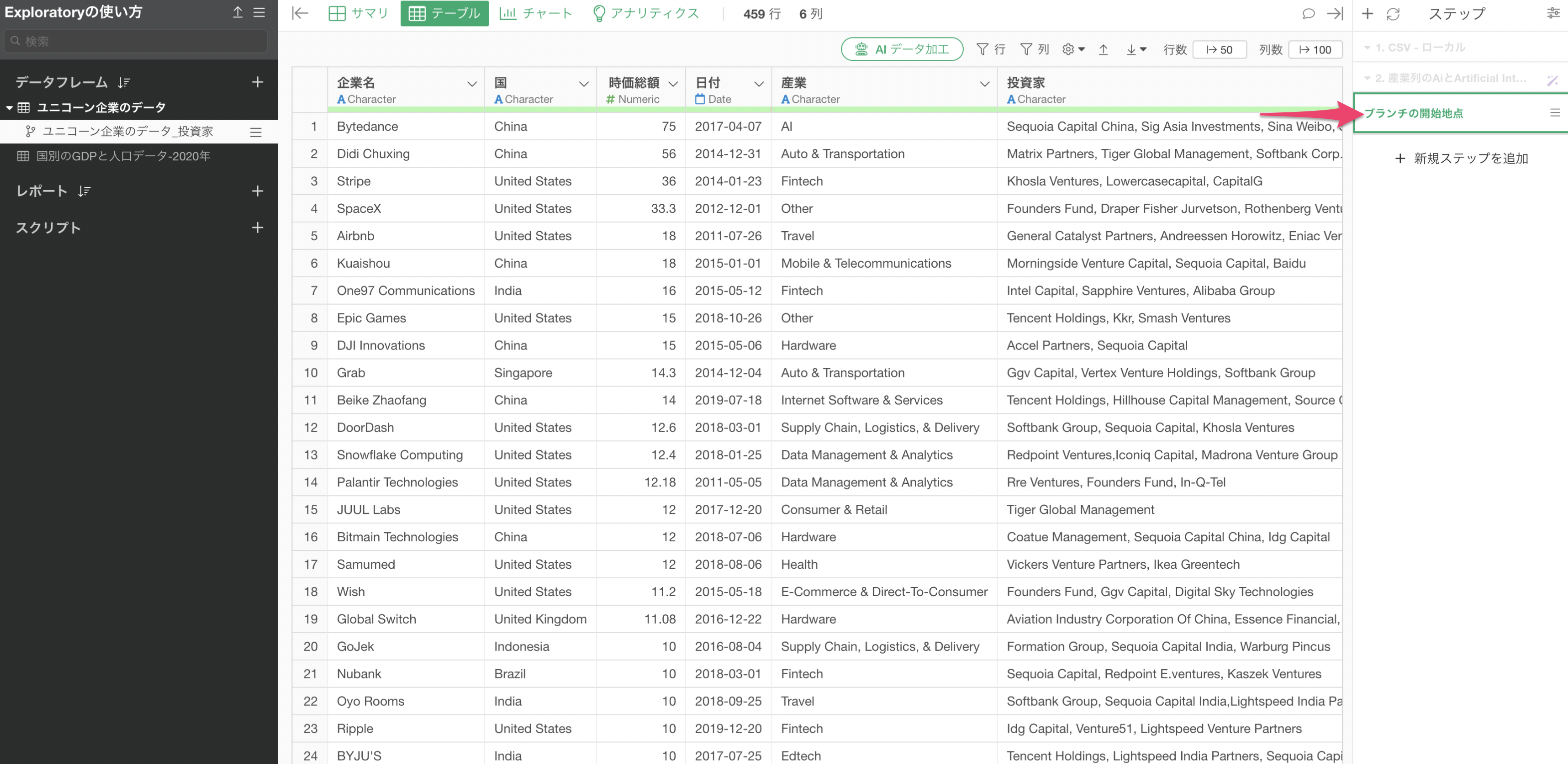This screenshot has height=764, width=1568.
Task: Collapse ユニコーン企業のデータ tree node
Action: (x=9, y=108)
